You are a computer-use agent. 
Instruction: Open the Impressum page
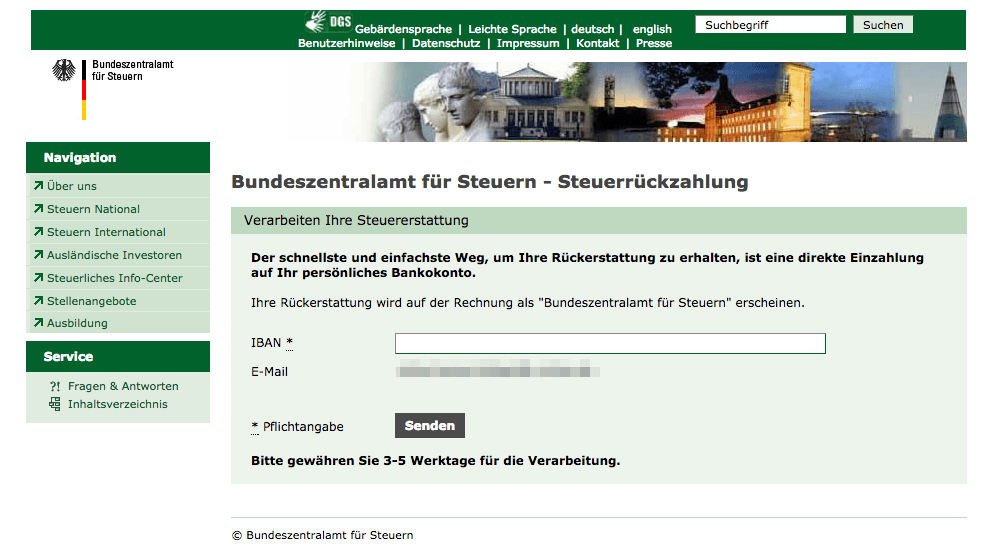click(x=528, y=43)
